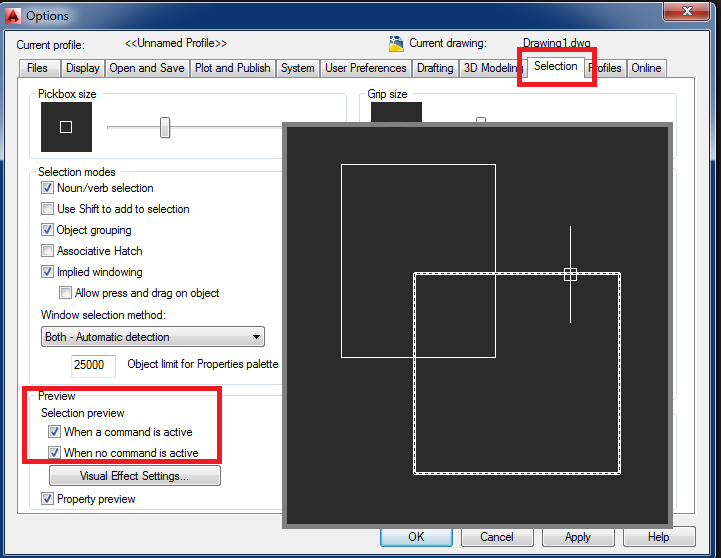Select the Drafting tab
The width and height of the screenshot is (721, 558).
coord(434,68)
